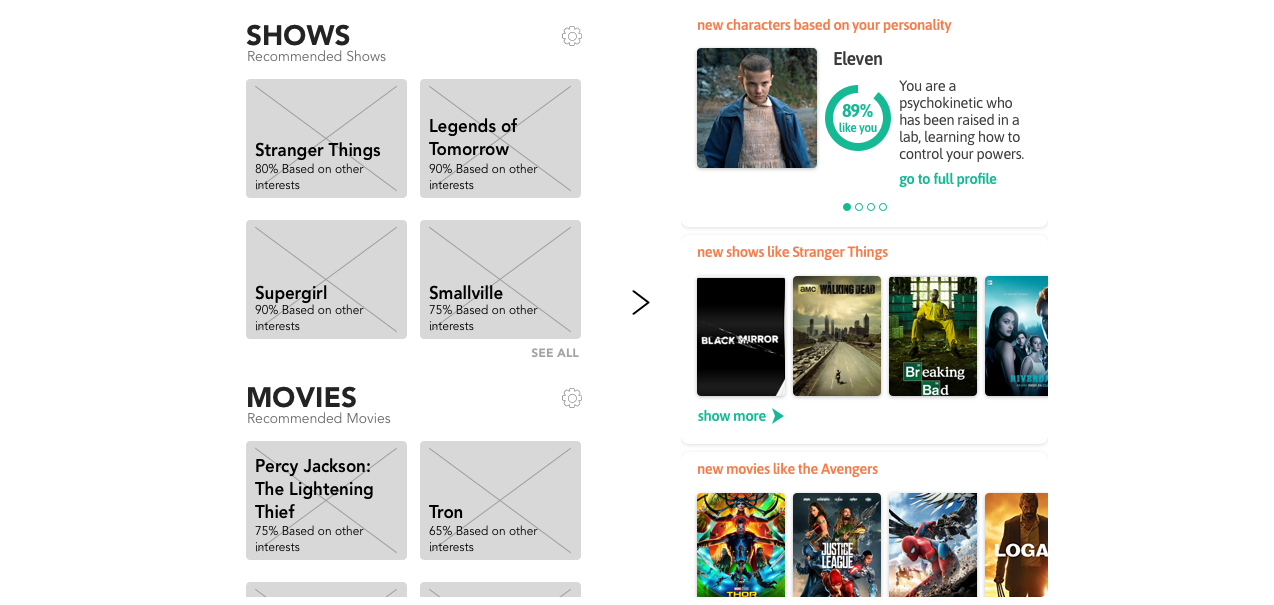Click show more under Stranger Things shows
This screenshot has width=1274, height=605.
click(x=732, y=416)
